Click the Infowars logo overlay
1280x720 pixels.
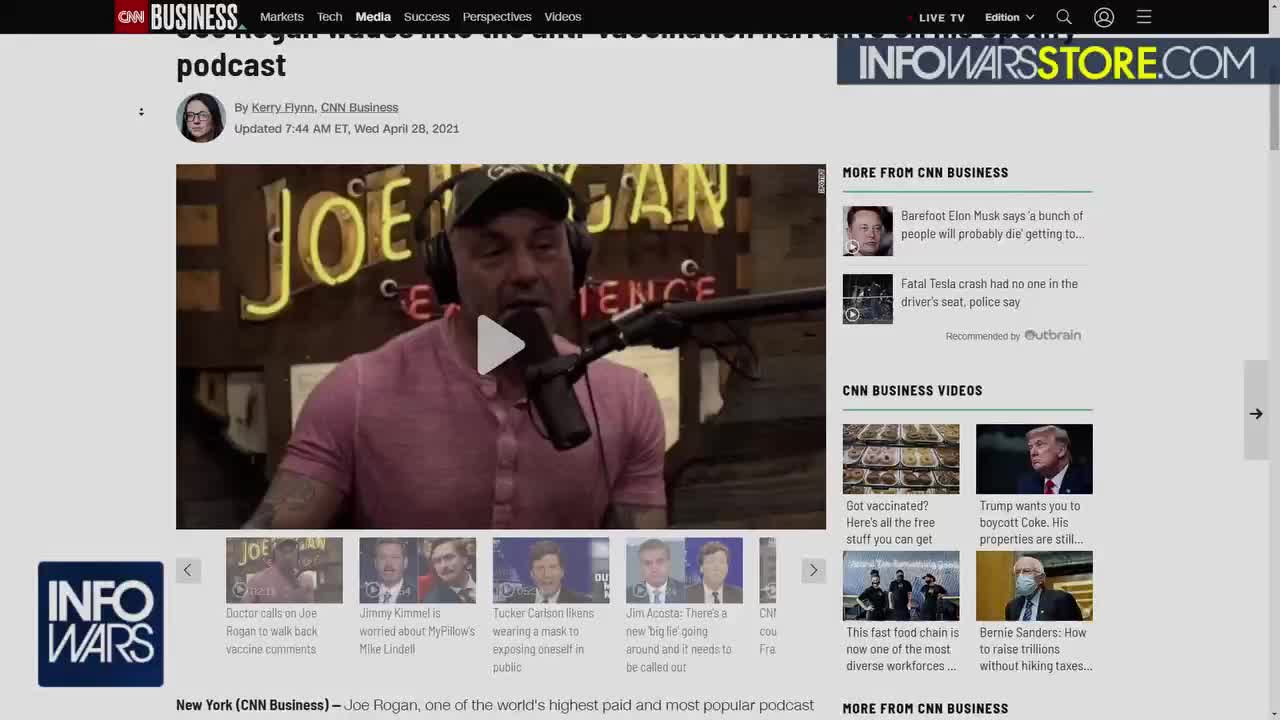click(x=101, y=624)
